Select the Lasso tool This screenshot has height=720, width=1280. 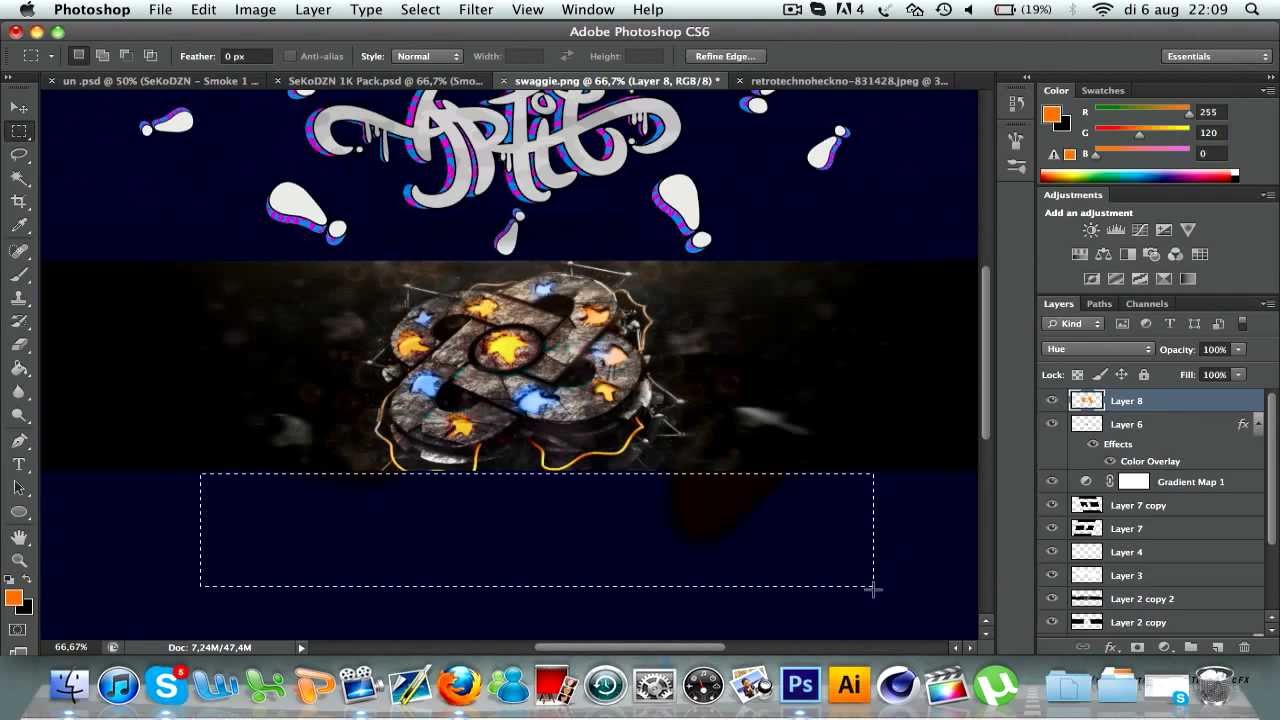pyautogui.click(x=19, y=155)
